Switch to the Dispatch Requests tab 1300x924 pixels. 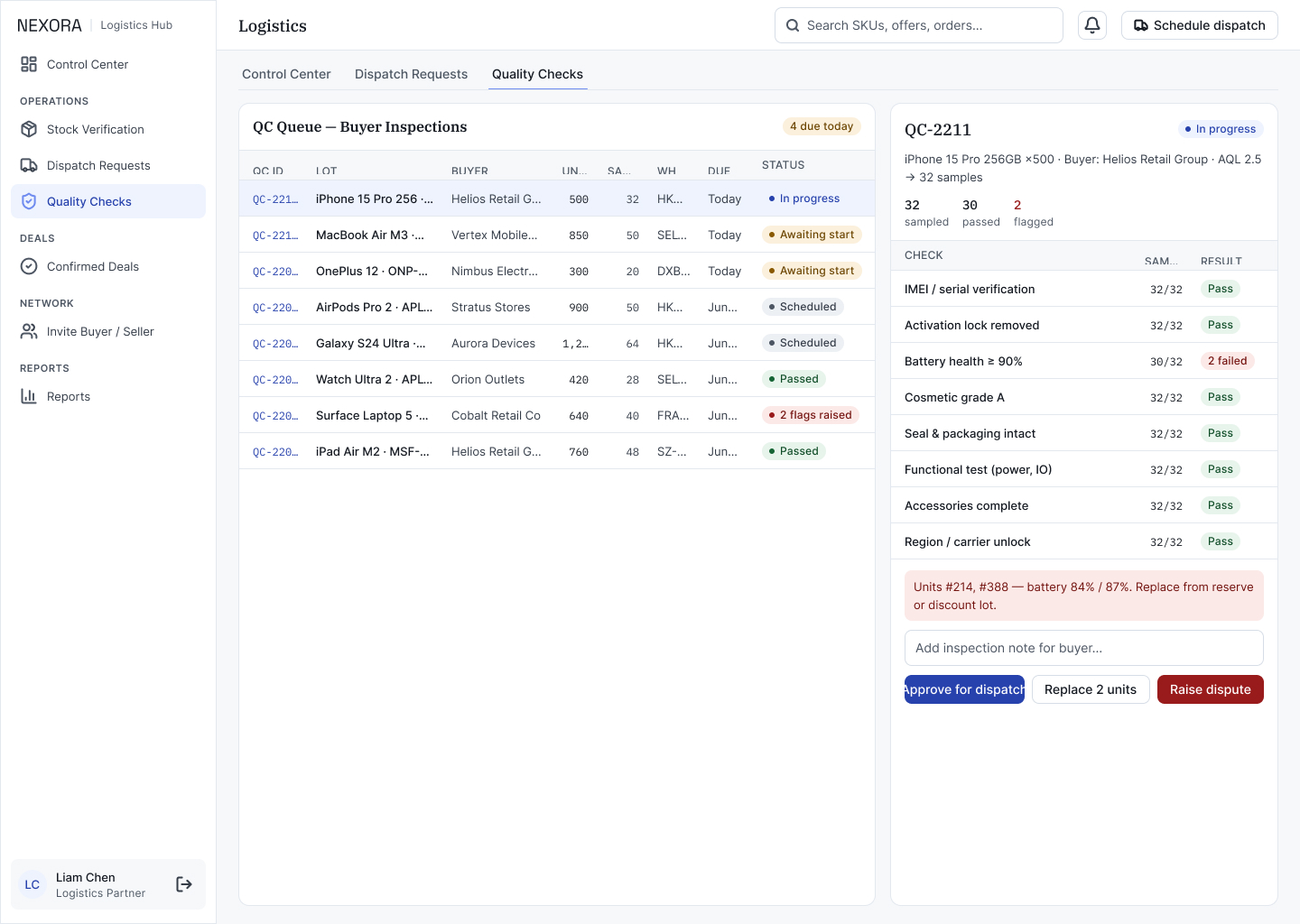[411, 74]
